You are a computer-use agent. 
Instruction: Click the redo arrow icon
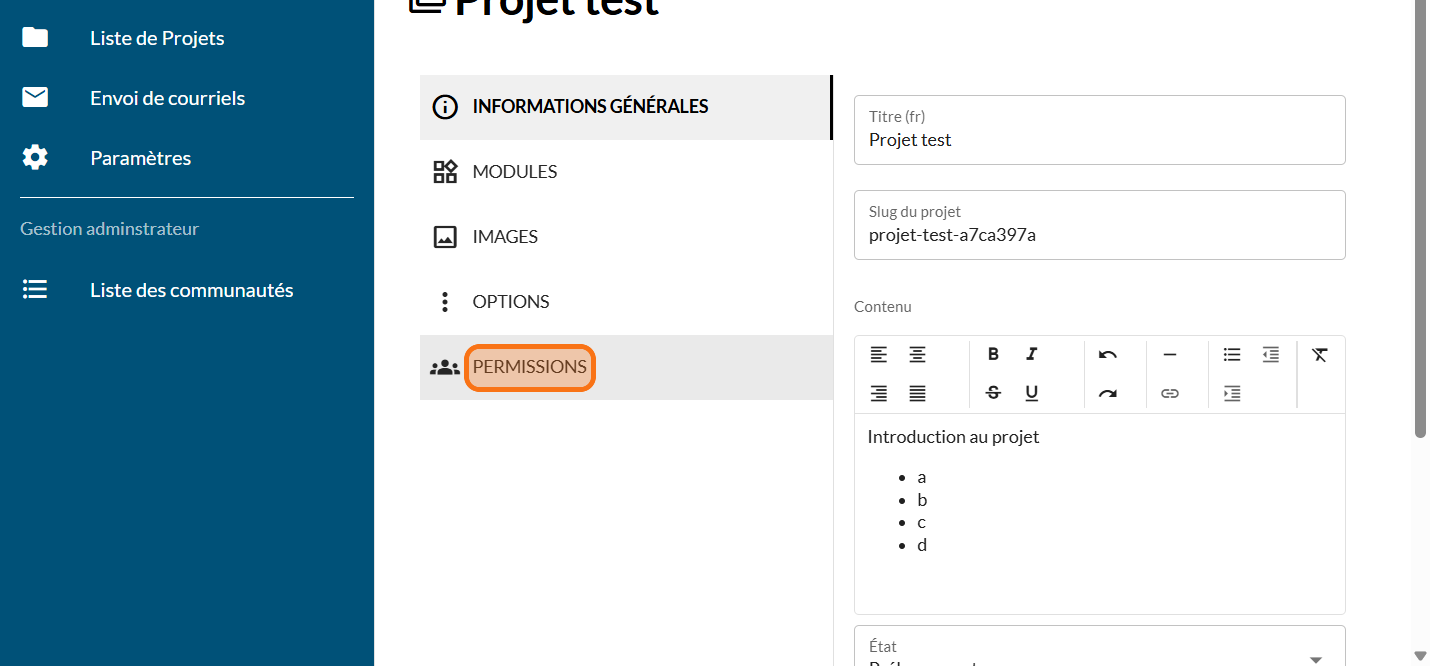1107,393
